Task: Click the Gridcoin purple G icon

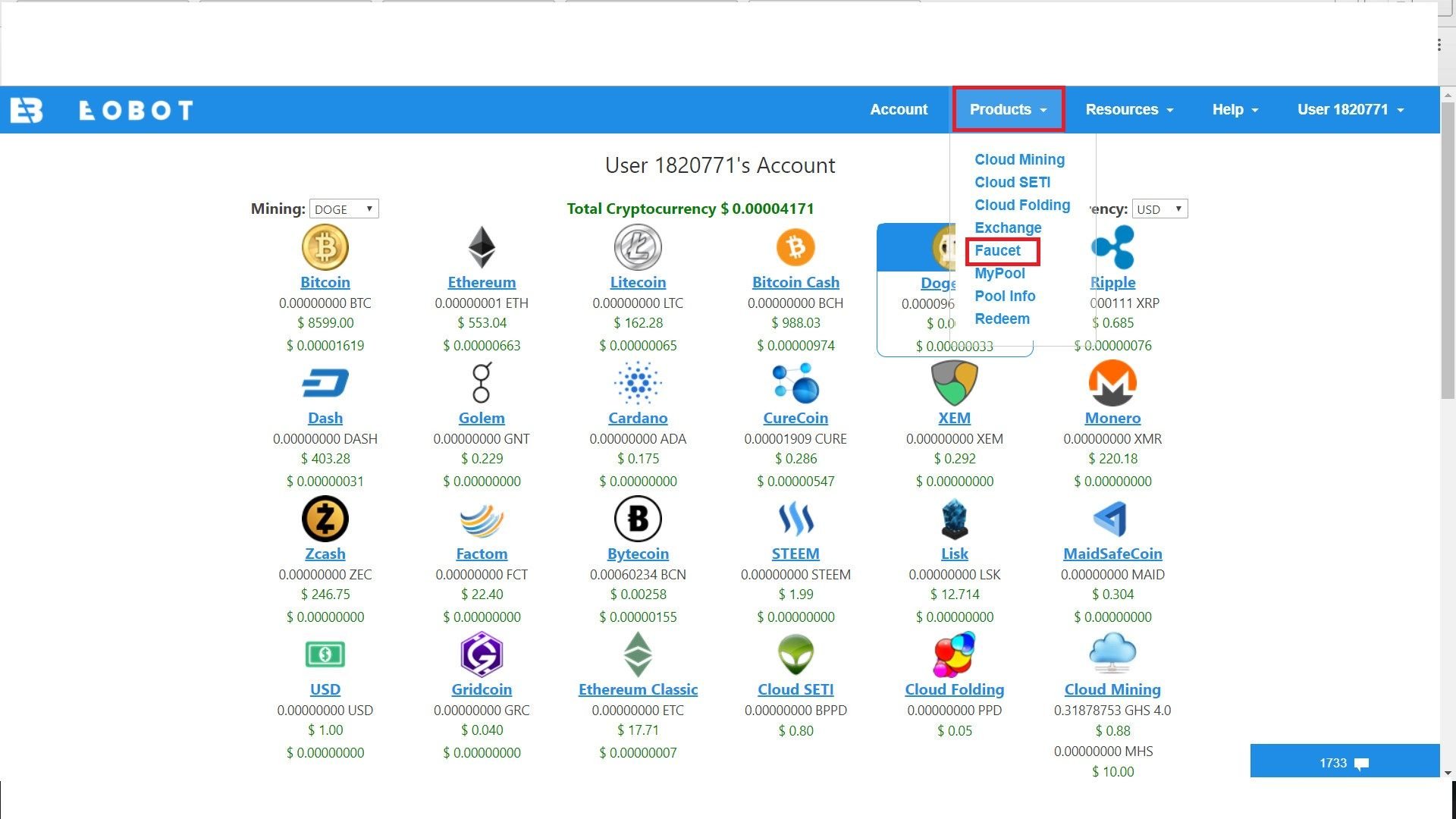Action: tap(482, 654)
